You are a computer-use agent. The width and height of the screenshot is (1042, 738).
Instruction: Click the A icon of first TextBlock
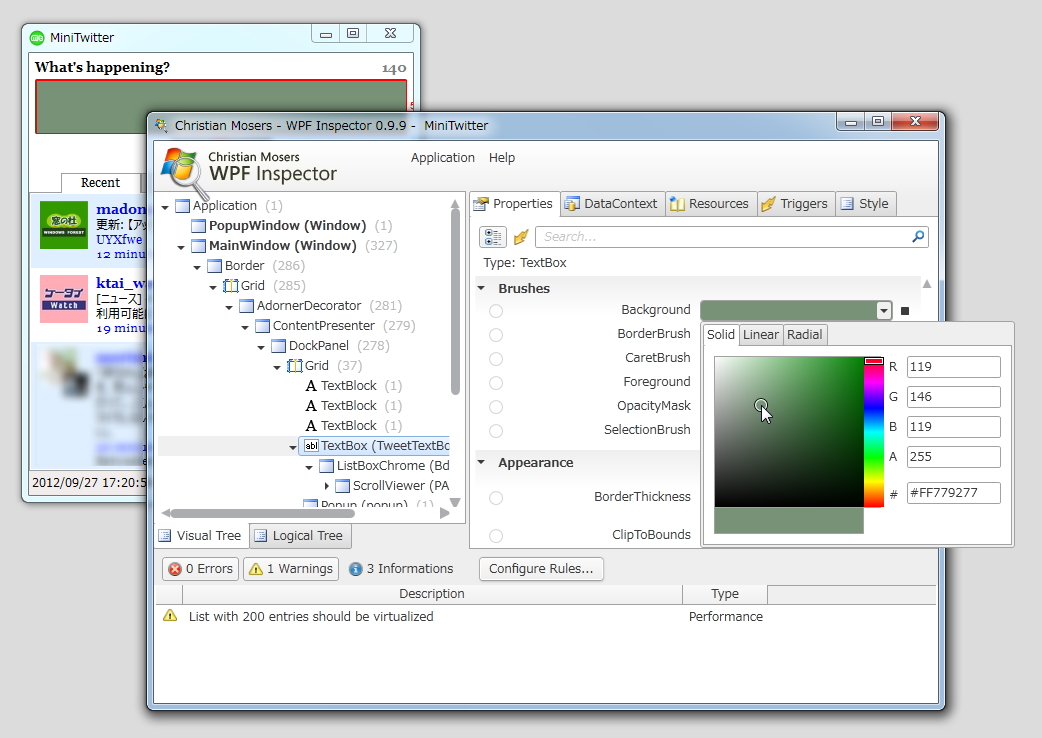coord(310,386)
